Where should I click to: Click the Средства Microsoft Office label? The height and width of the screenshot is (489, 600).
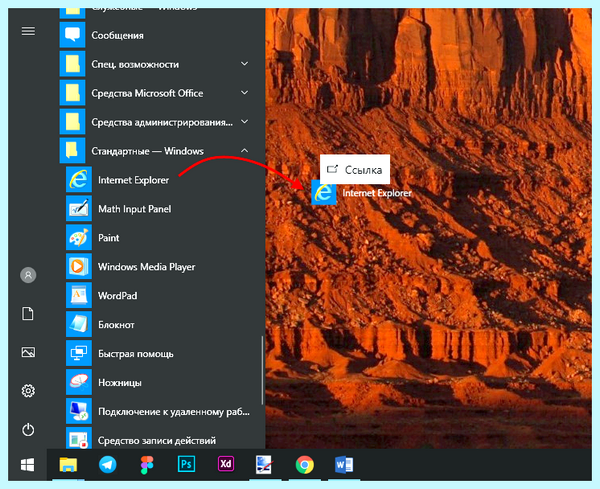pyautogui.click(x=147, y=93)
